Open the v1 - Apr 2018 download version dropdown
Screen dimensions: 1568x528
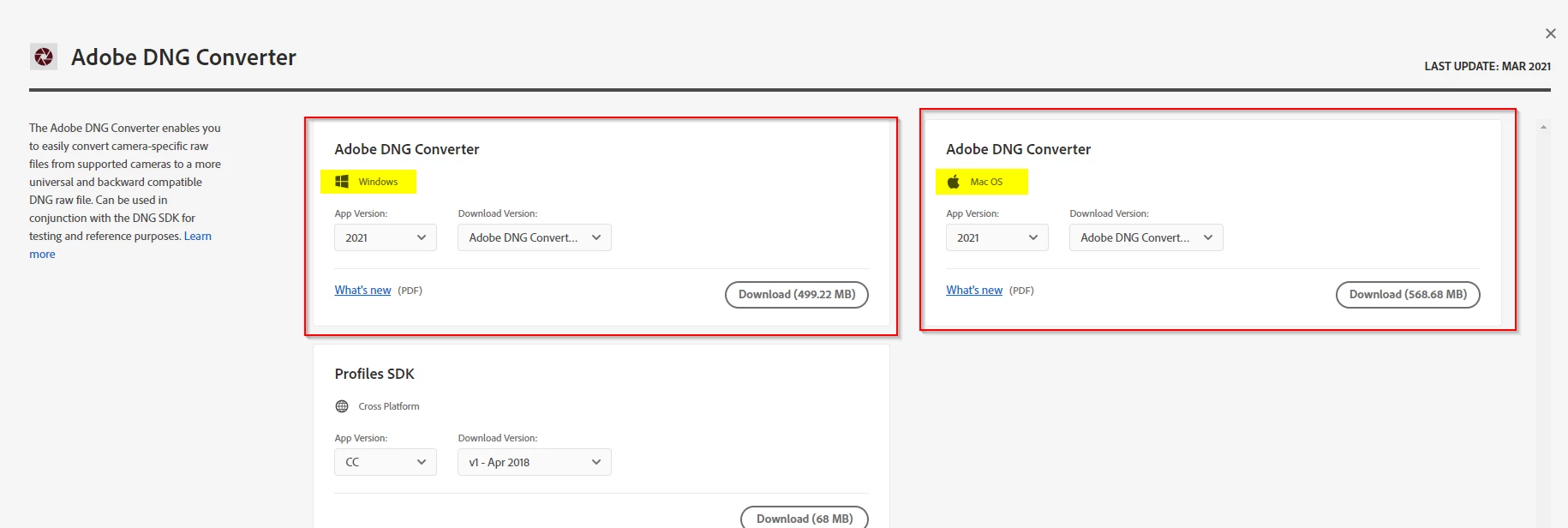pyautogui.click(x=535, y=462)
